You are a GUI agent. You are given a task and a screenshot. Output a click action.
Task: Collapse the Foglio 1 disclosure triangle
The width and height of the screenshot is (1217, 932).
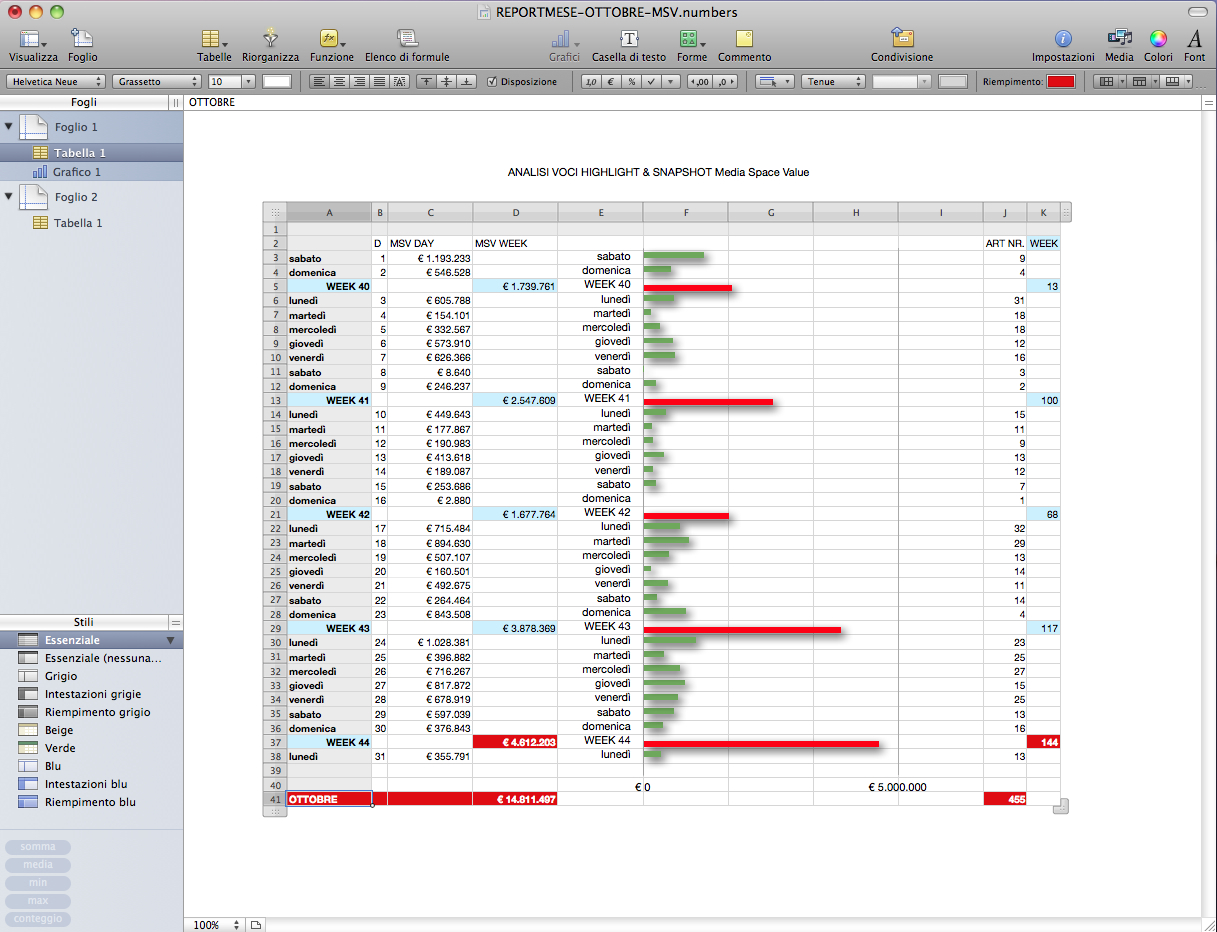click(x=10, y=127)
